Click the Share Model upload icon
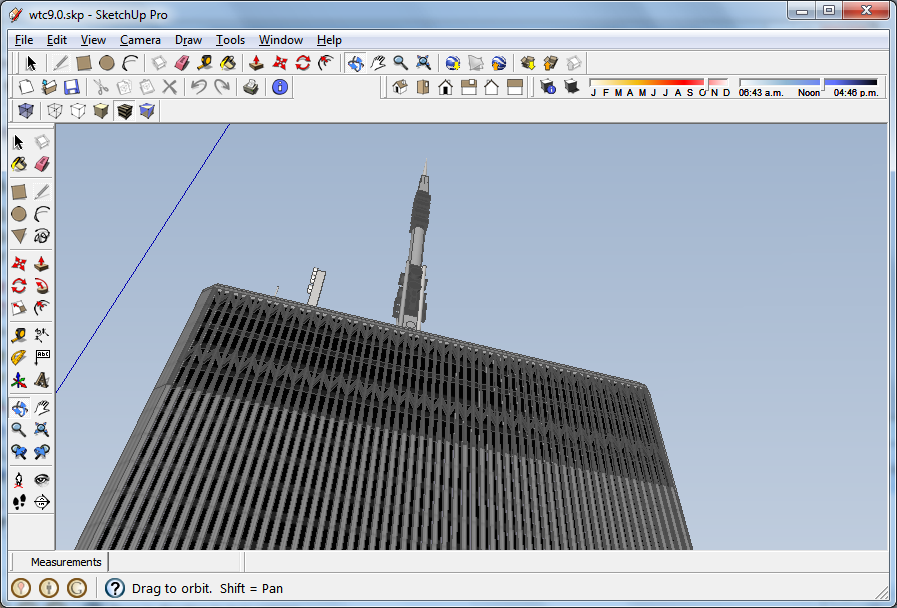The height and width of the screenshot is (608, 897). click(x=550, y=62)
